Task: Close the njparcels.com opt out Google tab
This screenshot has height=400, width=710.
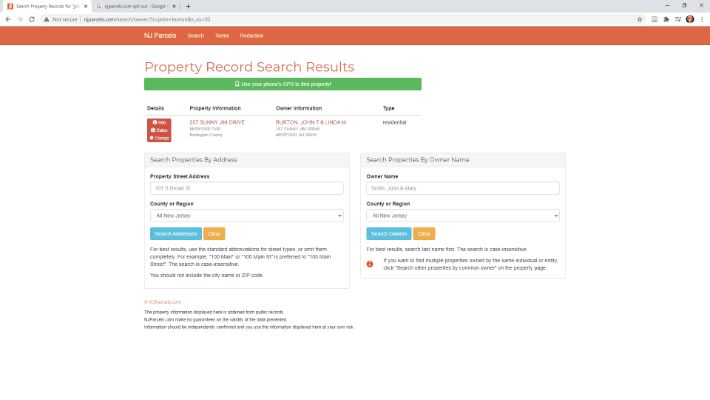Action: click(x=174, y=6)
